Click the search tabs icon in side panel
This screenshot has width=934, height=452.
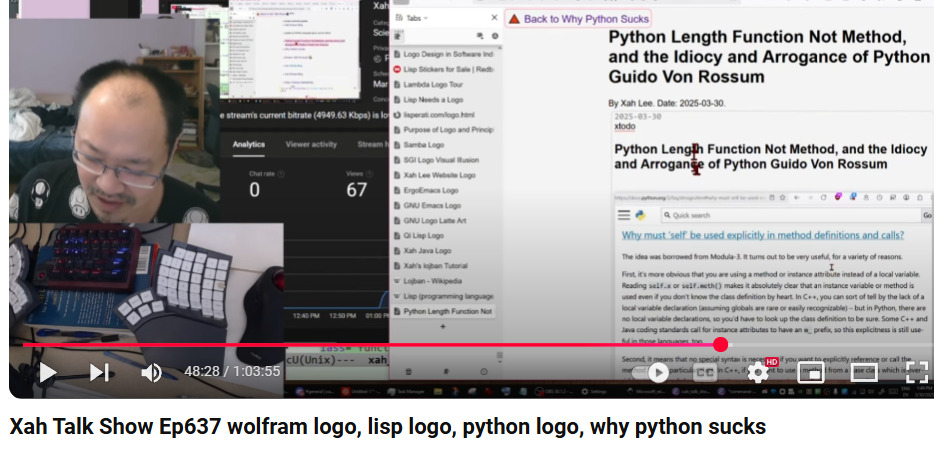tap(480, 36)
